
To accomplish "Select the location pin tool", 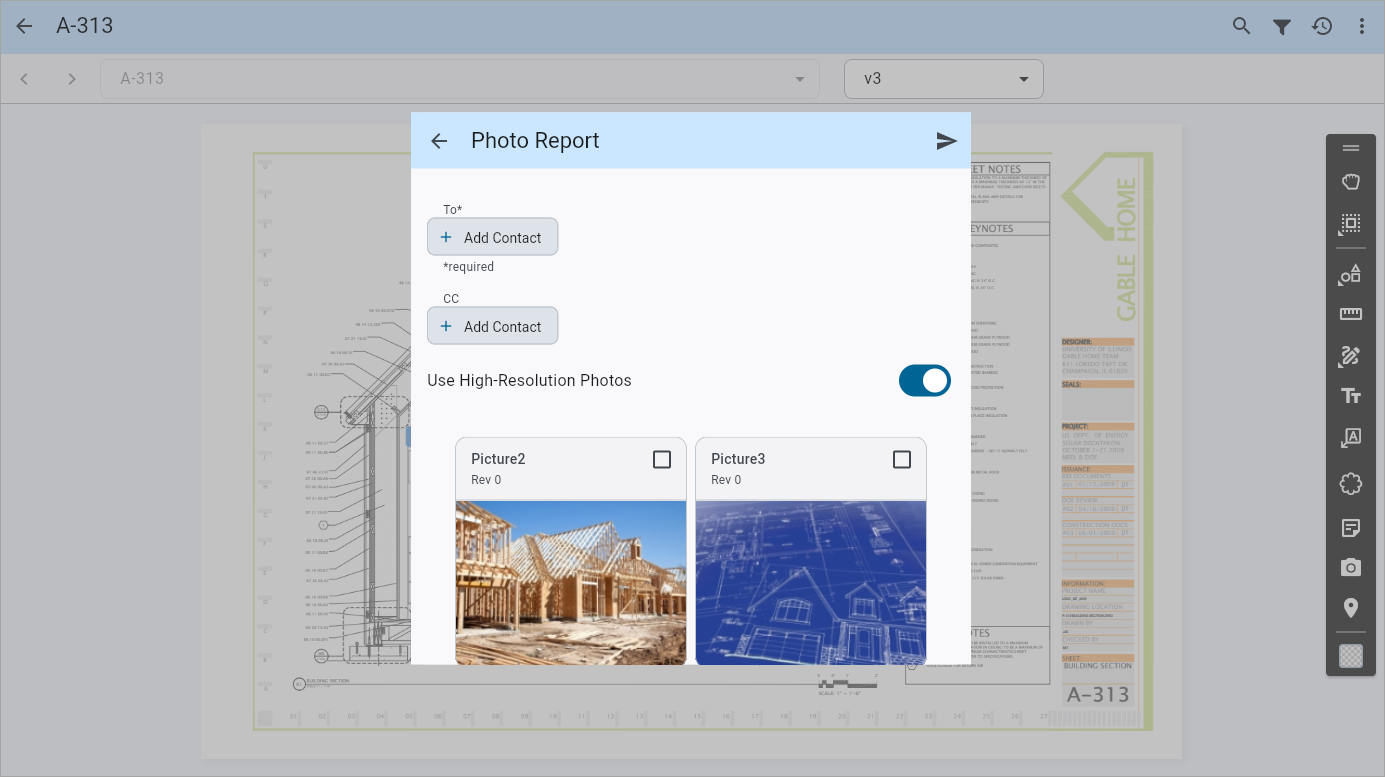I will (1351, 608).
